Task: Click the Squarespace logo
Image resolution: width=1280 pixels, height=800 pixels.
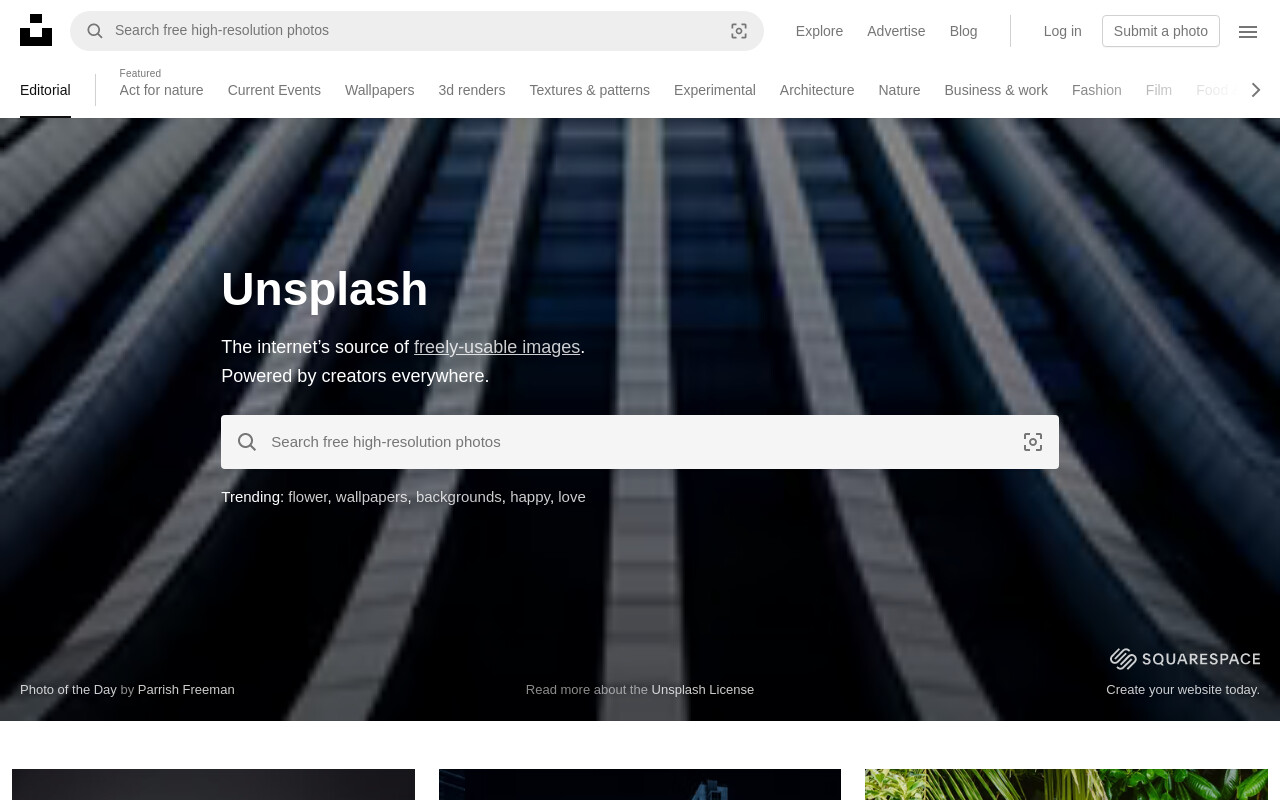Action: [1185, 658]
